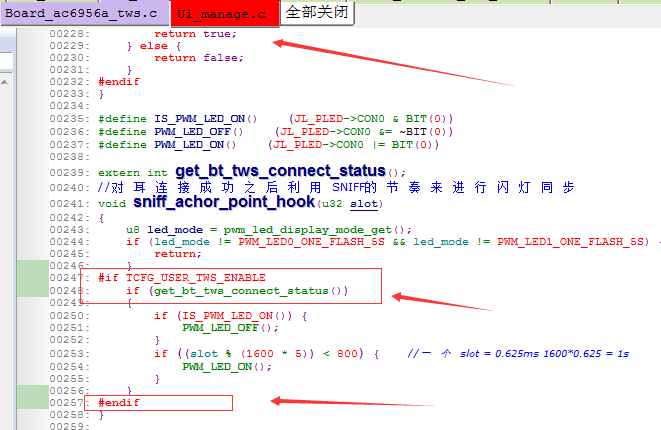Click line number 00253
This screenshot has width=661, height=430.
pyautogui.click(x=69, y=354)
